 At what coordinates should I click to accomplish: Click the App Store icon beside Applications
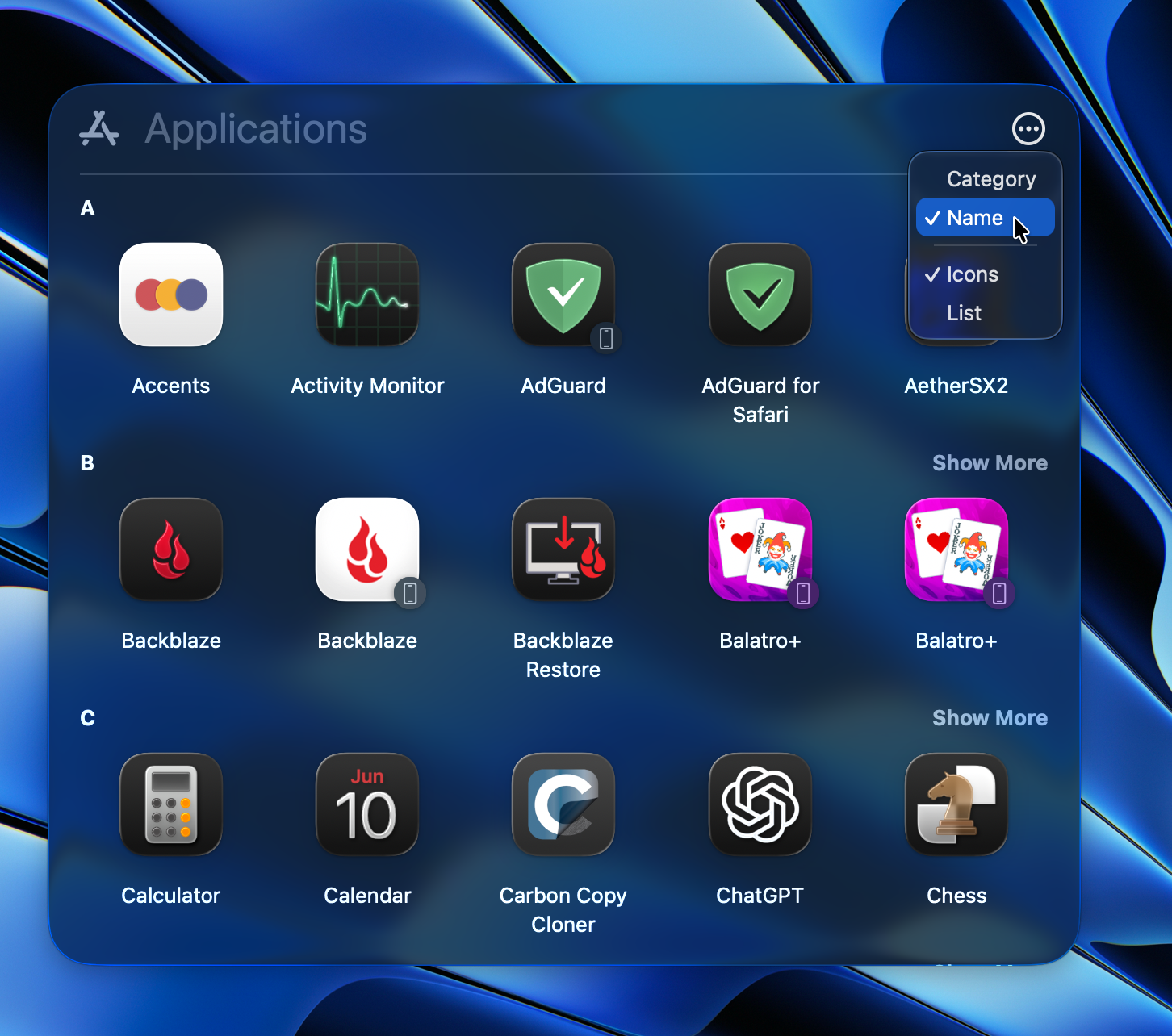[x=99, y=129]
